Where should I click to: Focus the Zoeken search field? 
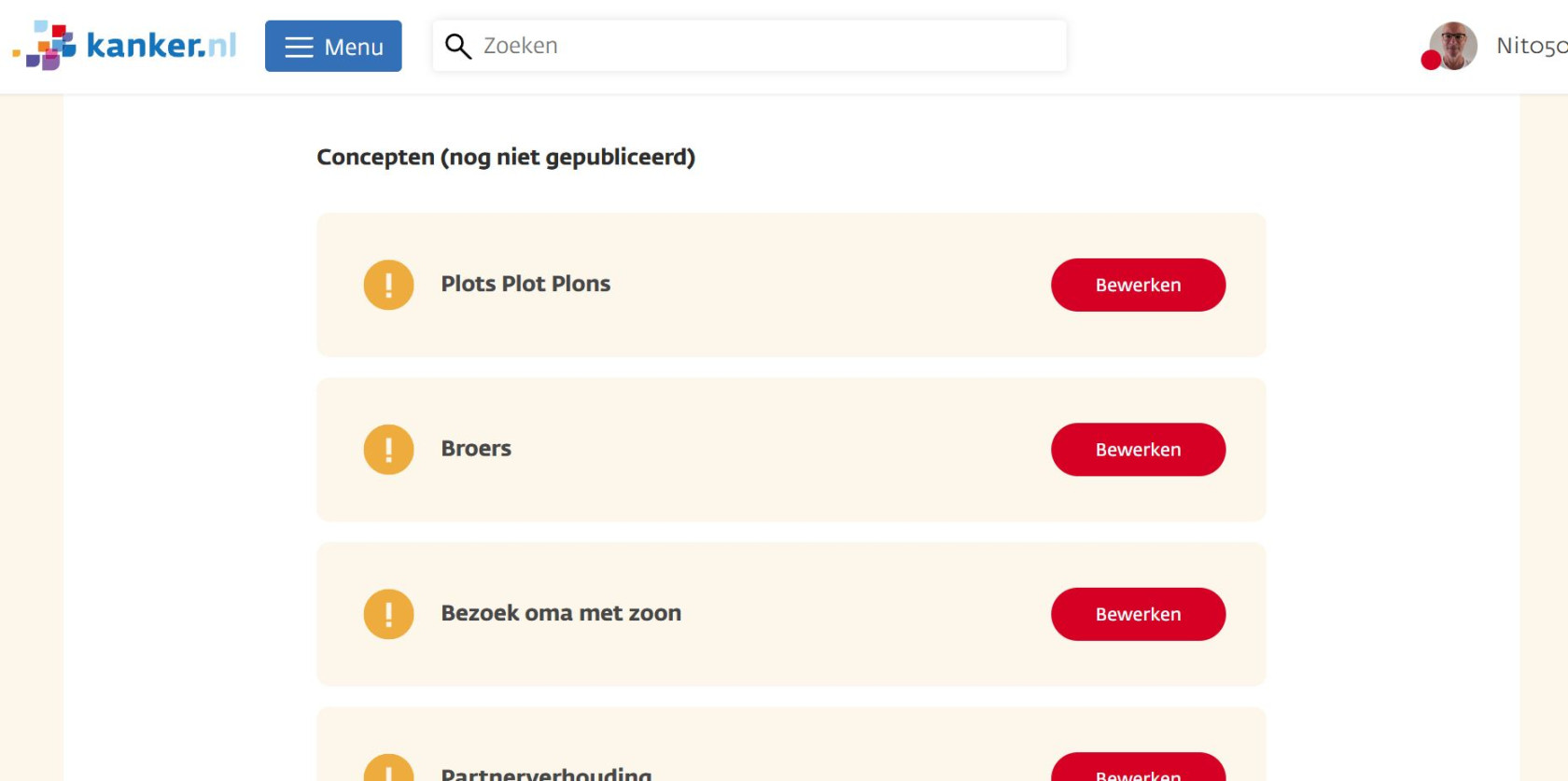[x=749, y=46]
